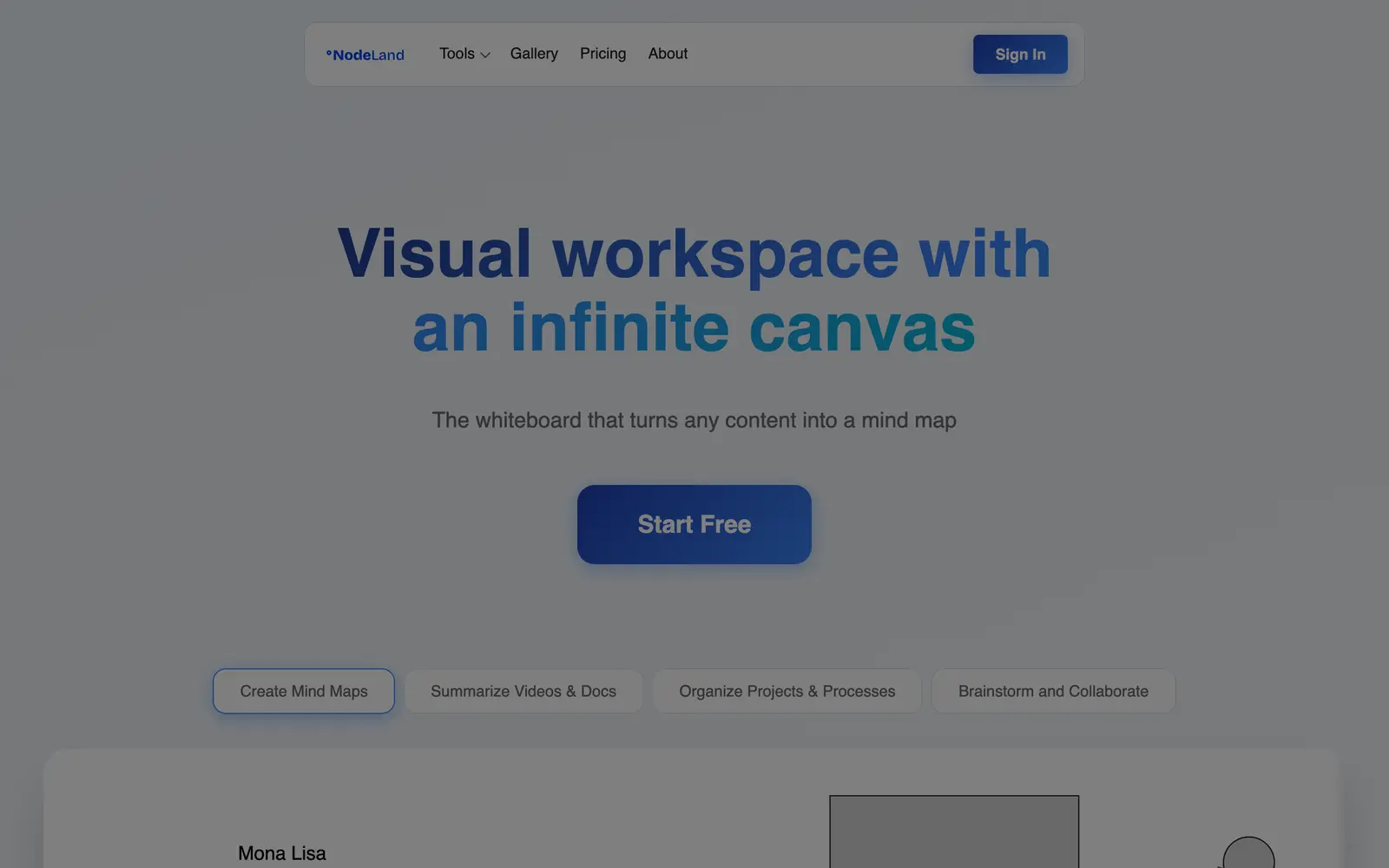This screenshot has width=1389, height=868.
Task: Open the NodeLand logo home link
Action: pos(365,55)
